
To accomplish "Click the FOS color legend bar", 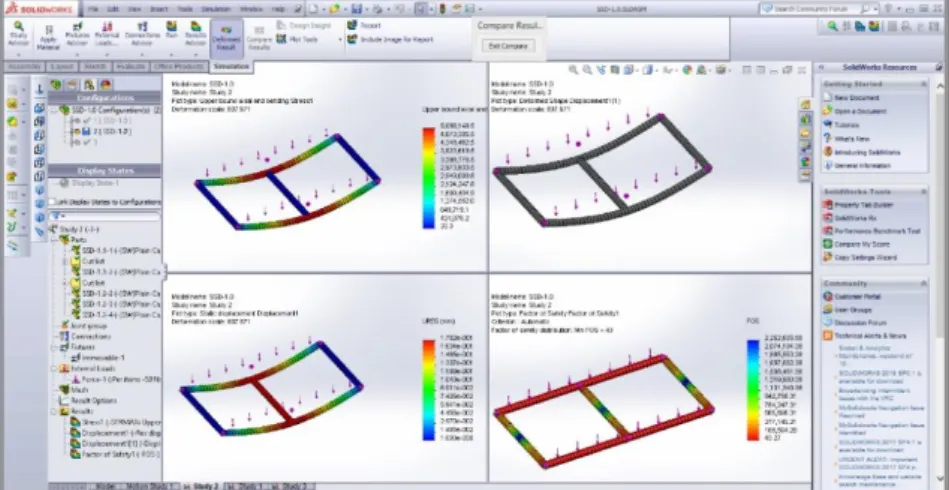I will tap(753, 390).
